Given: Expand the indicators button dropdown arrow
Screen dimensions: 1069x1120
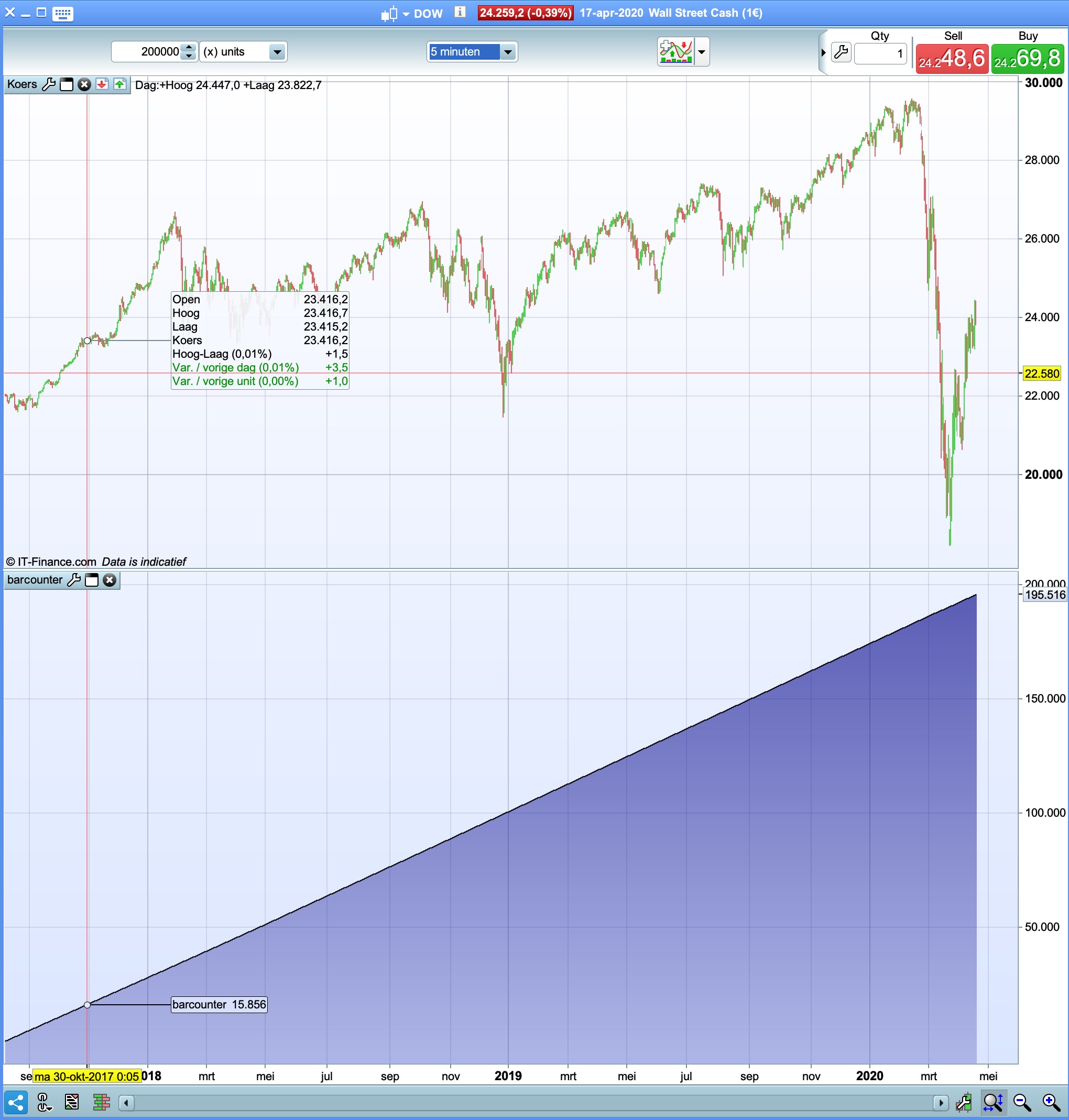Looking at the screenshot, I should (702, 52).
